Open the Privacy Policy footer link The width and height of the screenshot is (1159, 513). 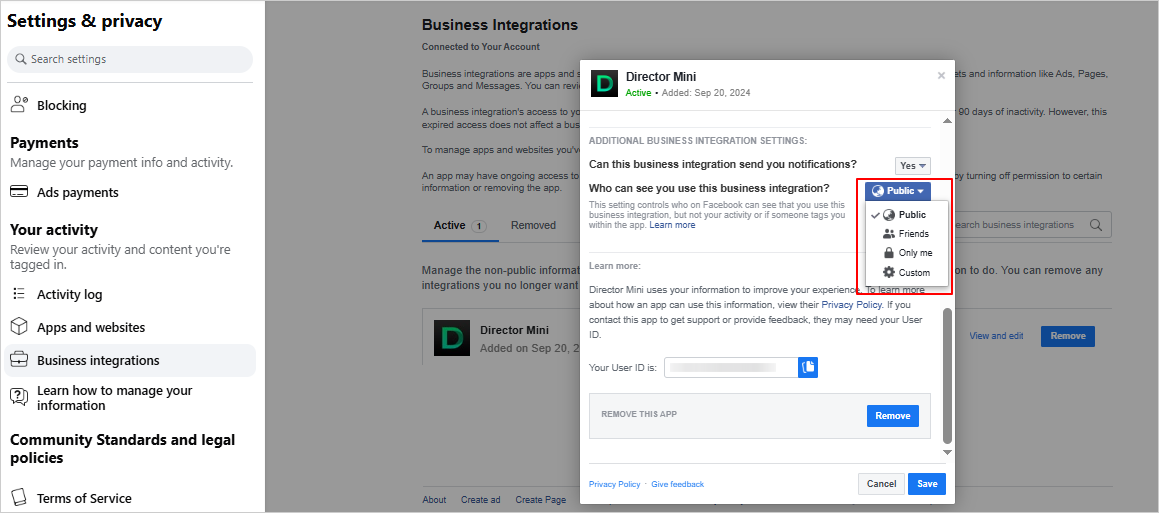pos(614,484)
